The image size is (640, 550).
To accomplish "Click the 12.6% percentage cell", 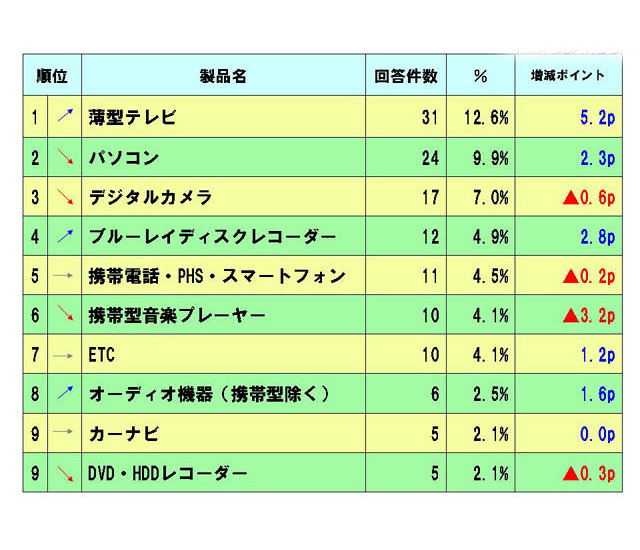I will coord(486,118).
